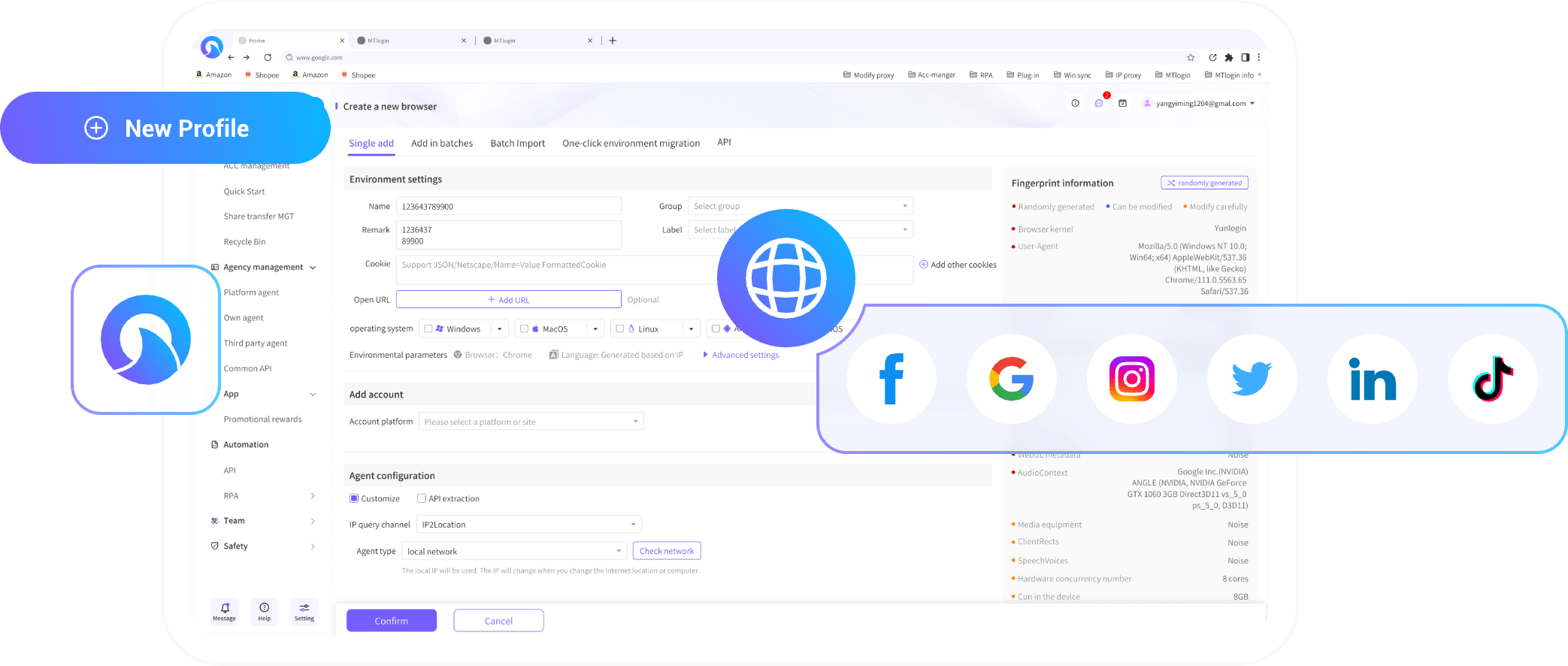Switch to the Batch Import tab
This screenshot has width=1568, height=666.
click(518, 144)
